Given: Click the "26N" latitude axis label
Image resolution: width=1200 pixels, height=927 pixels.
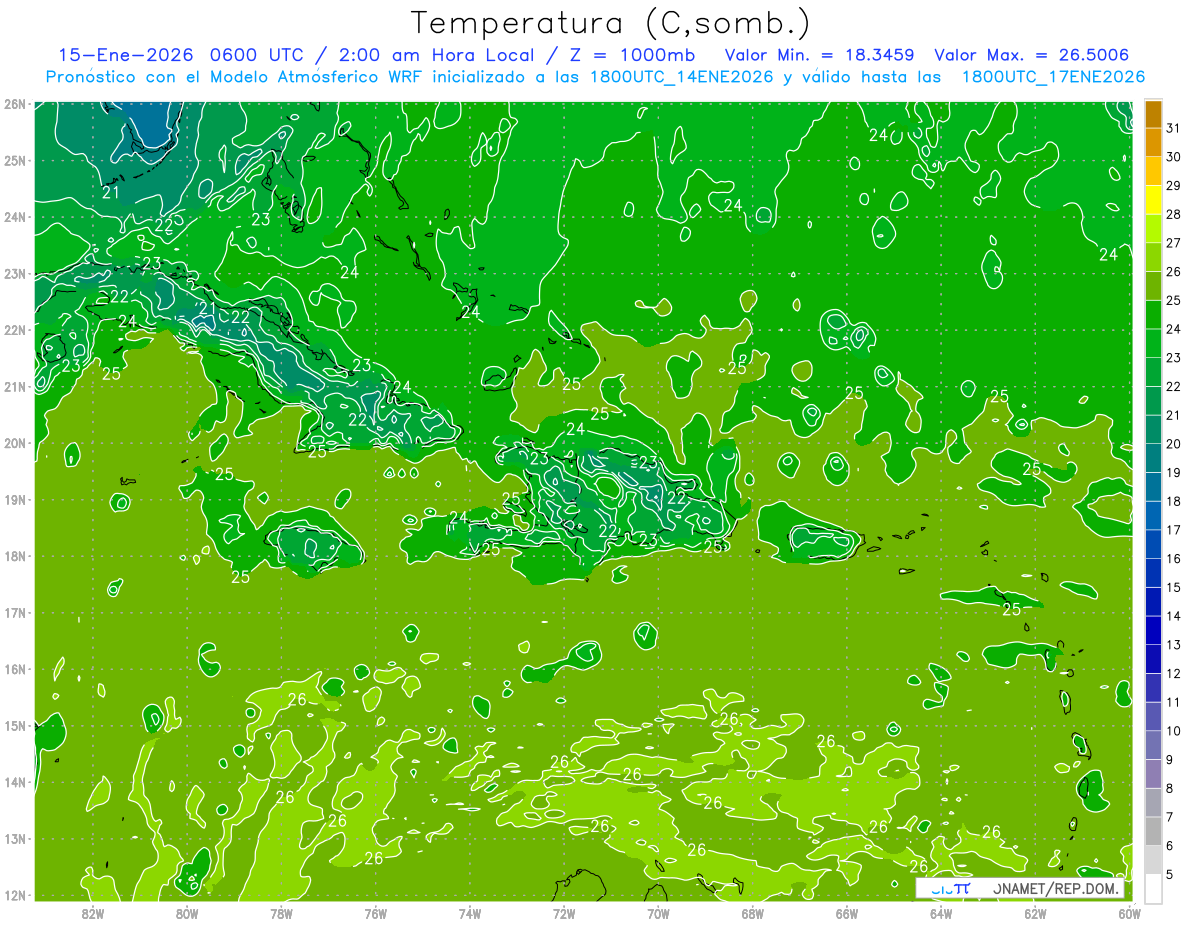Looking at the screenshot, I should (15, 103).
